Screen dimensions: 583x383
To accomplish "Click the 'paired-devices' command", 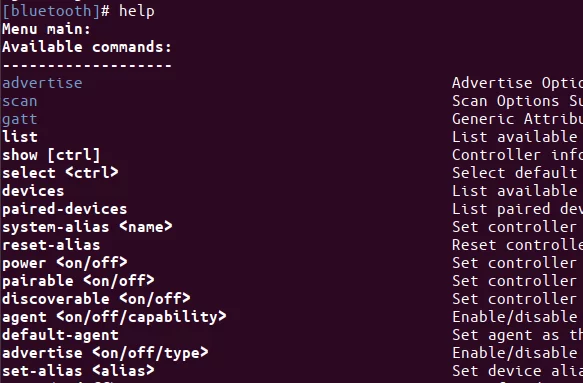I will click(x=65, y=209).
